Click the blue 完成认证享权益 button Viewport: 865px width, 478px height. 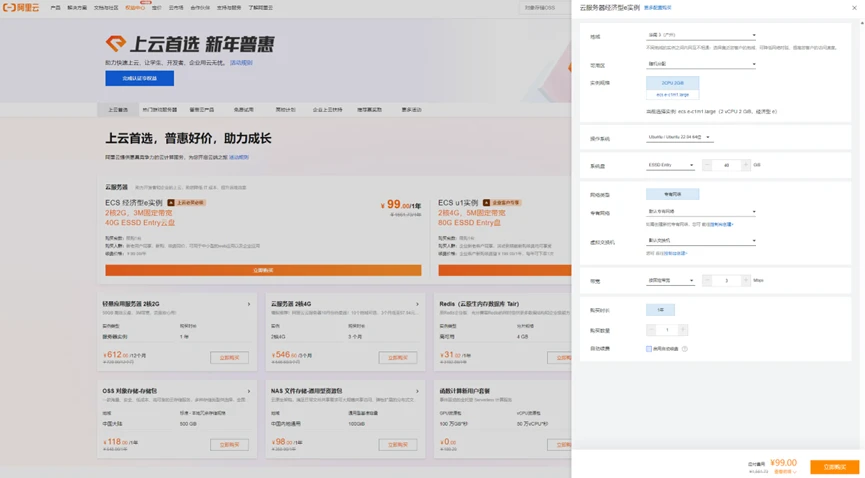pyautogui.click(x=140, y=78)
